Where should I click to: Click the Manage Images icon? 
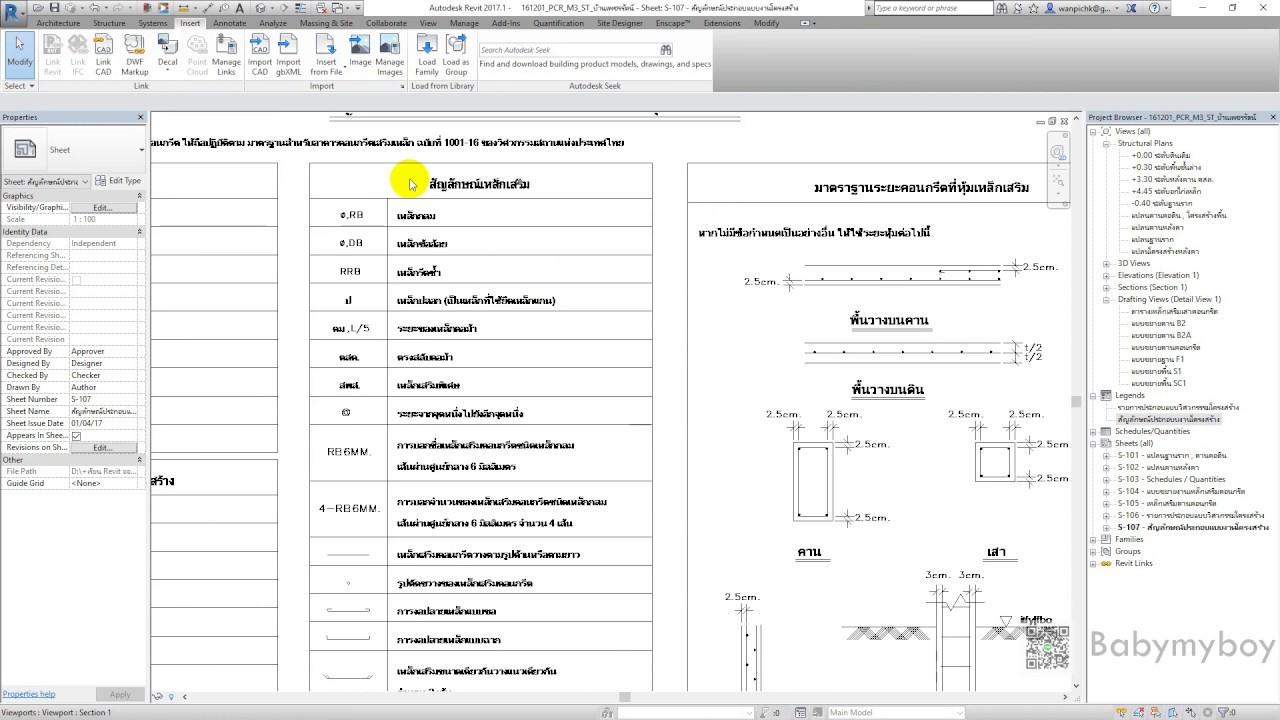(x=390, y=55)
